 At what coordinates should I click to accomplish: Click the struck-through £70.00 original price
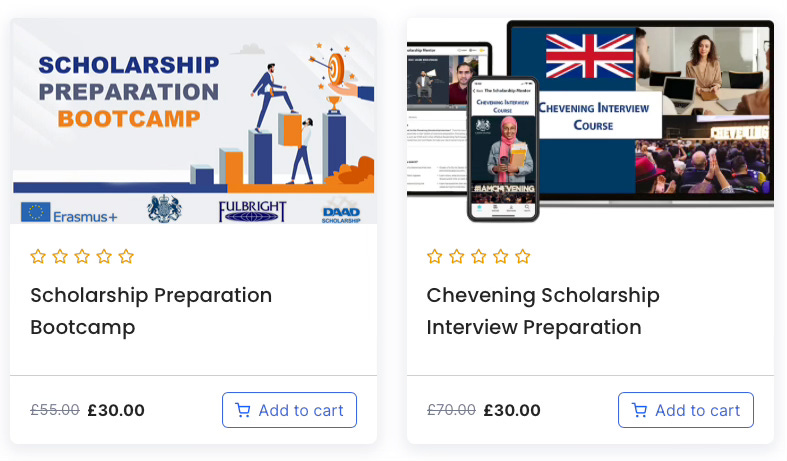coord(451,410)
